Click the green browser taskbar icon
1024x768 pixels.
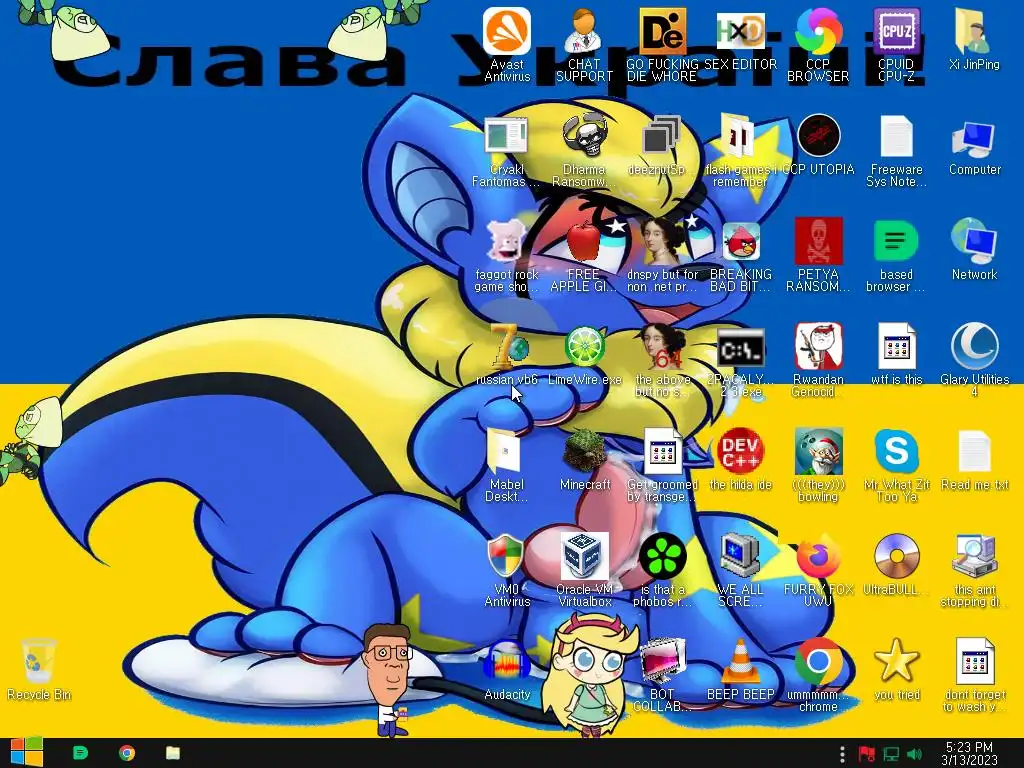point(80,753)
